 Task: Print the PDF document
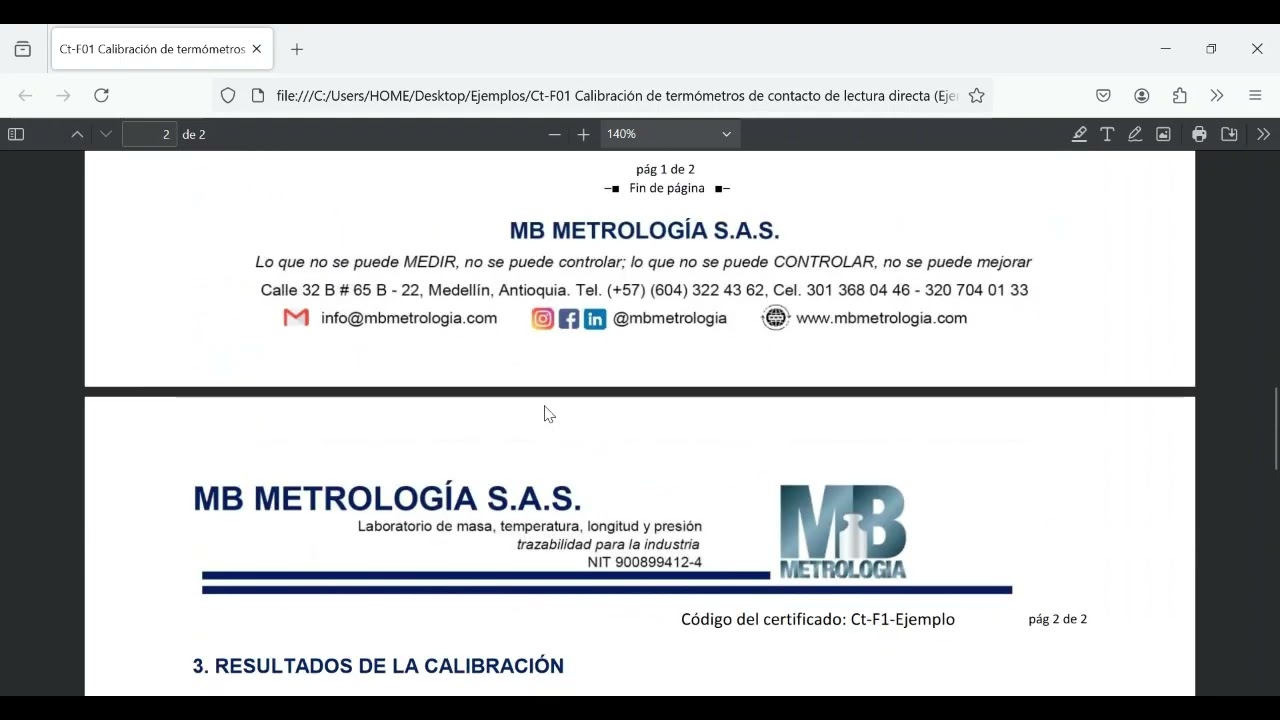coord(1199,134)
